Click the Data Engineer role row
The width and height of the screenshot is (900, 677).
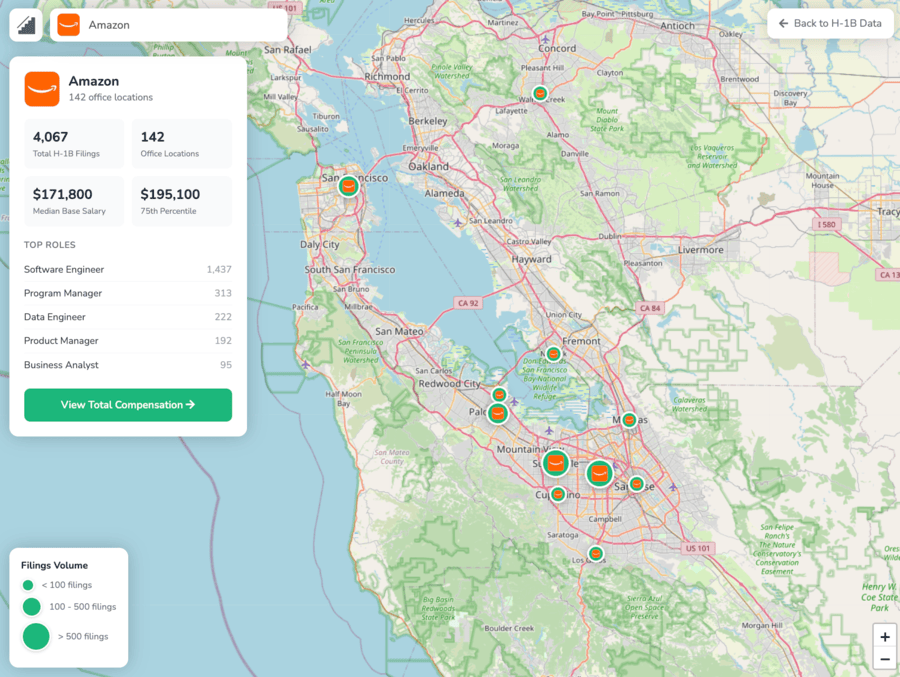(128, 317)
